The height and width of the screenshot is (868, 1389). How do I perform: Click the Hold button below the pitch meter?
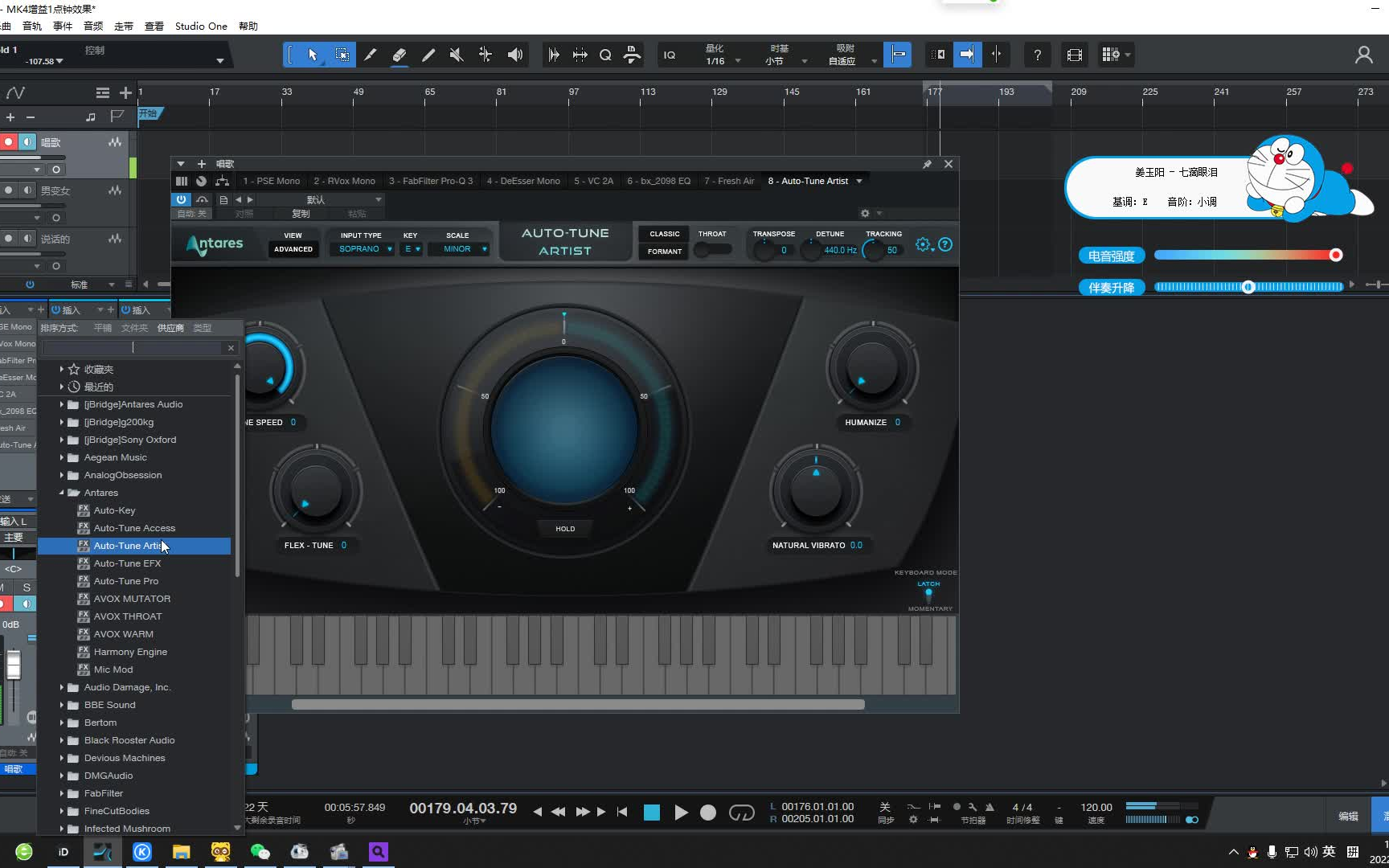565,529
